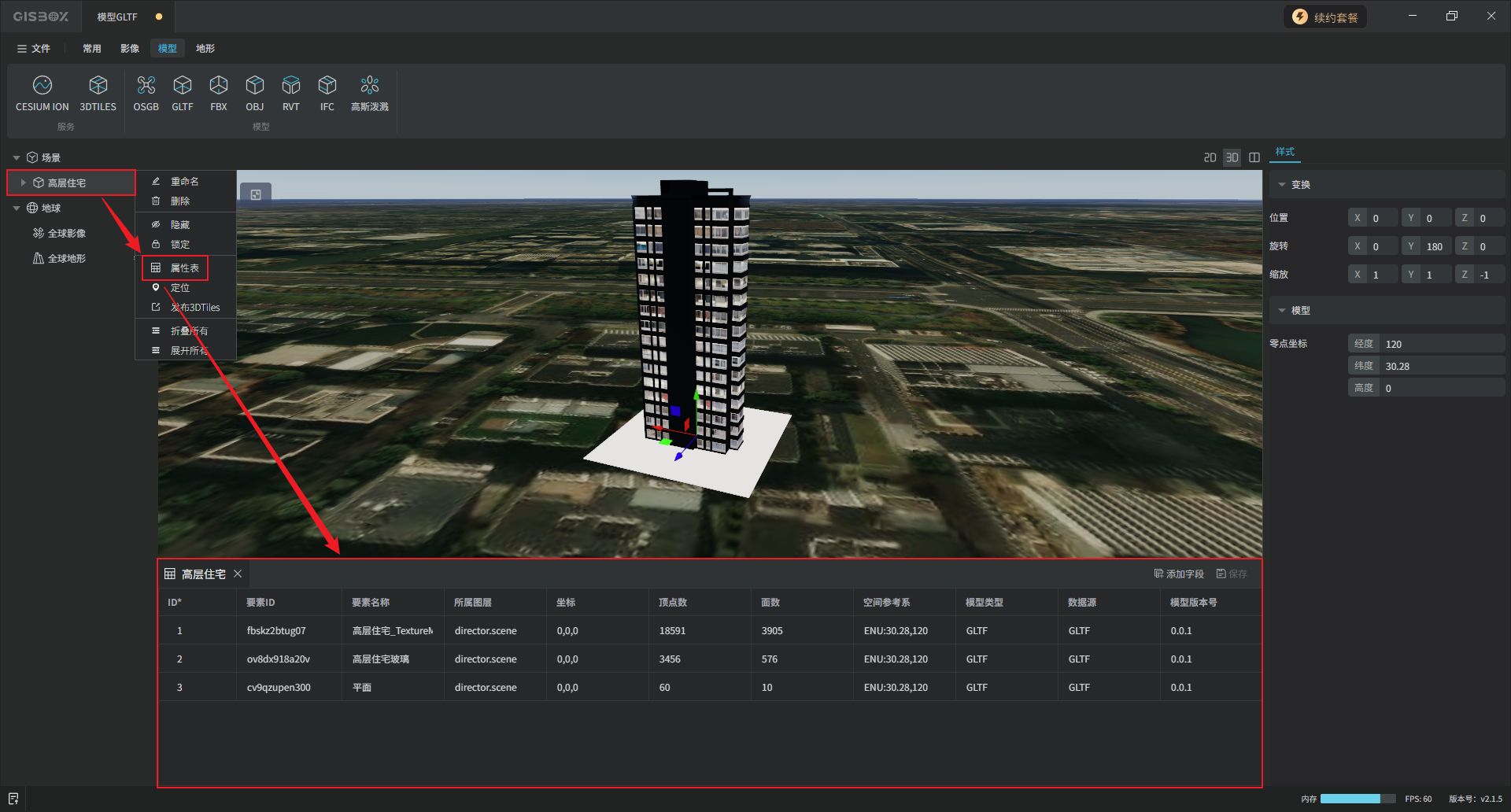
Task: Click the memory usage progress bar
Action: [x=1357, y=799]
